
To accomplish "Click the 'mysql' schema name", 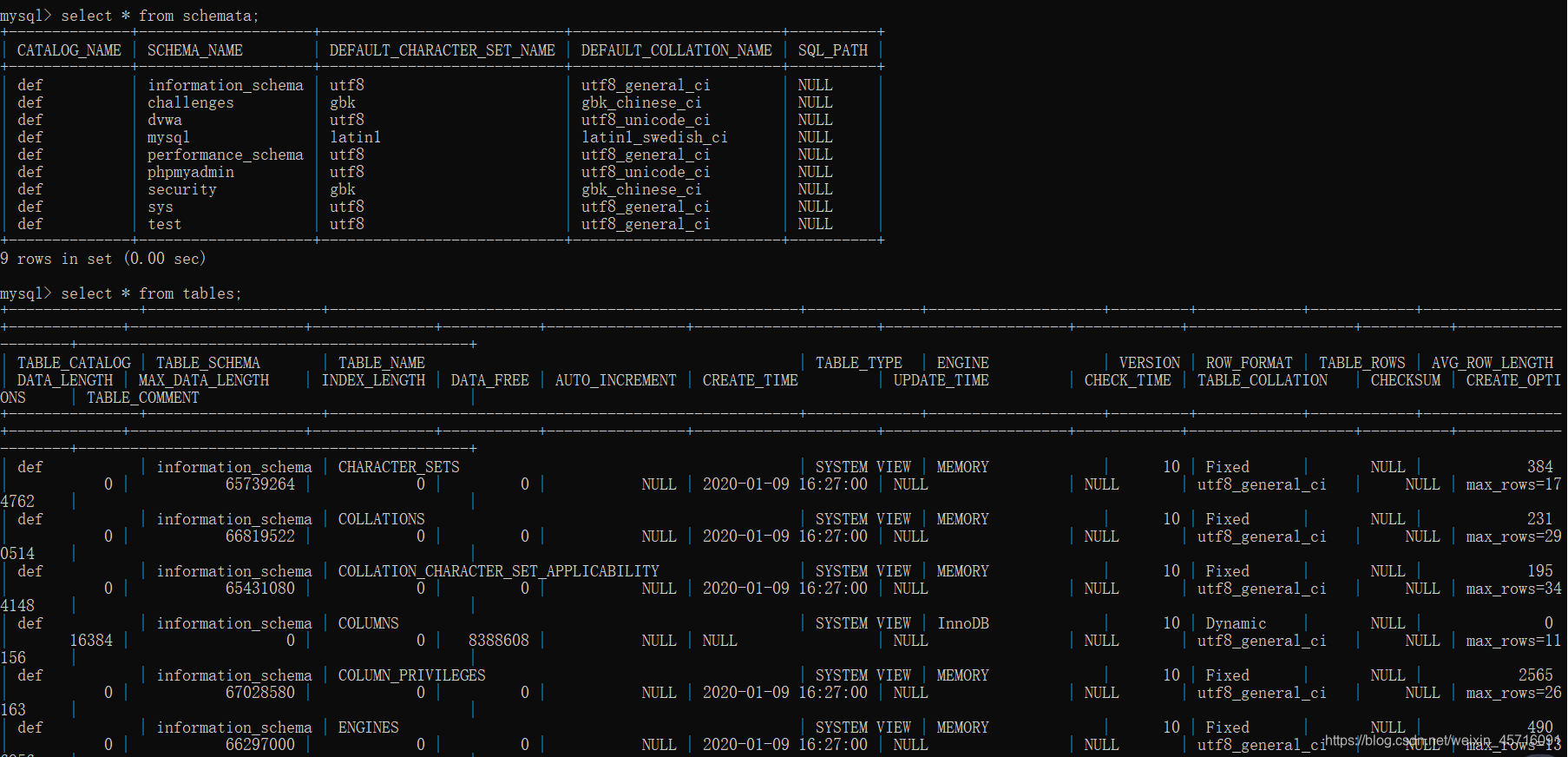I will point(168,137).
